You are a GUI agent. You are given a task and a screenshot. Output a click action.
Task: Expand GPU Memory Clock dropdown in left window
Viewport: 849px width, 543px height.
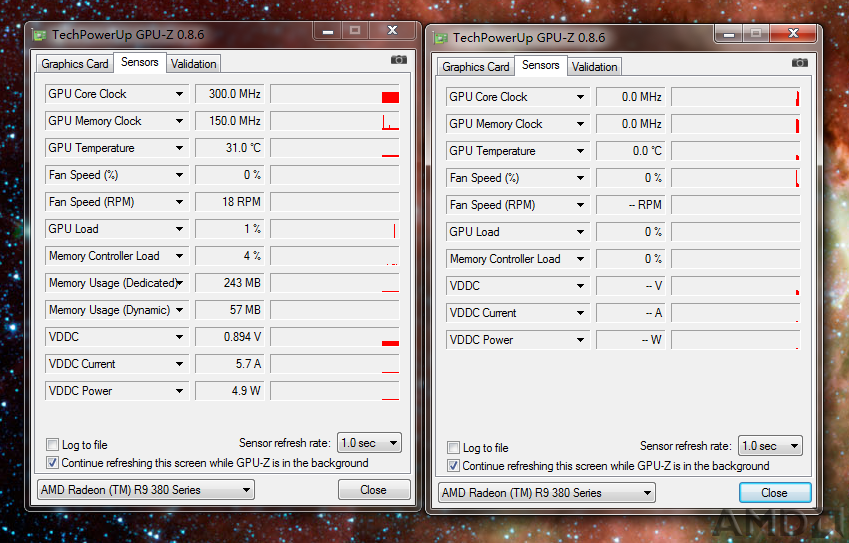[x=179, y=121]
